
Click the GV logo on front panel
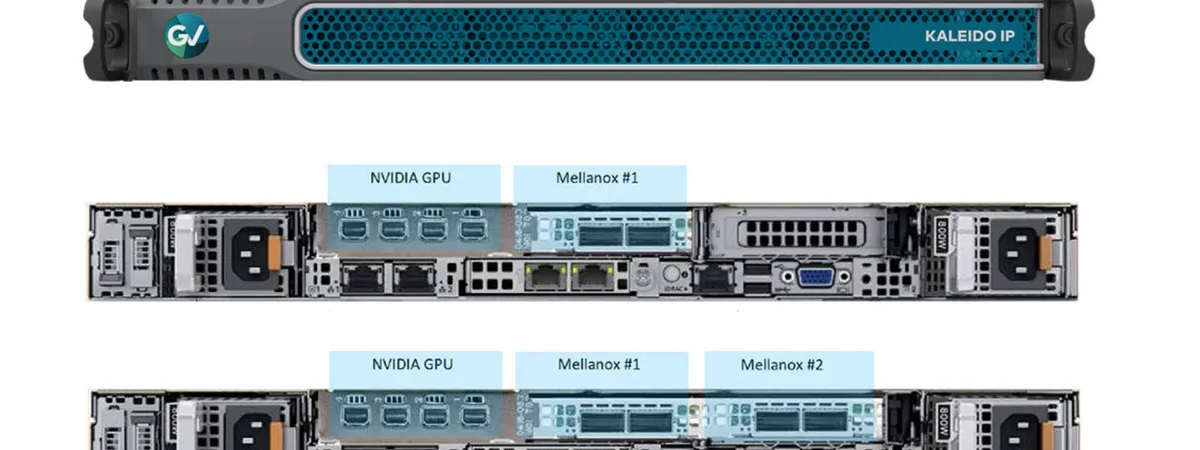[x=187, y=37]
